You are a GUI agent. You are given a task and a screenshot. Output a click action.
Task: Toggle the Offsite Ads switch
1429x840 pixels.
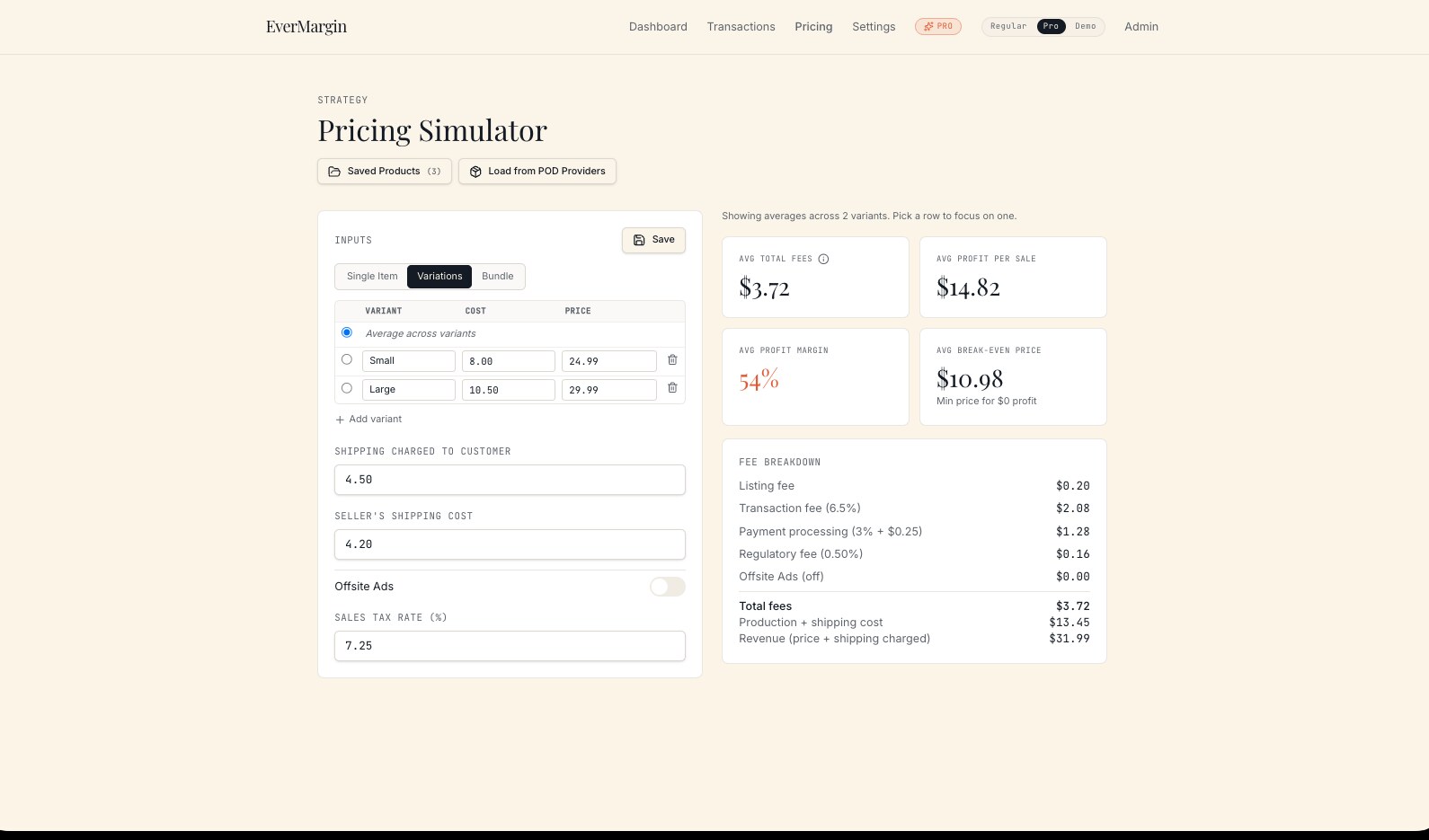tap(668, 587)
